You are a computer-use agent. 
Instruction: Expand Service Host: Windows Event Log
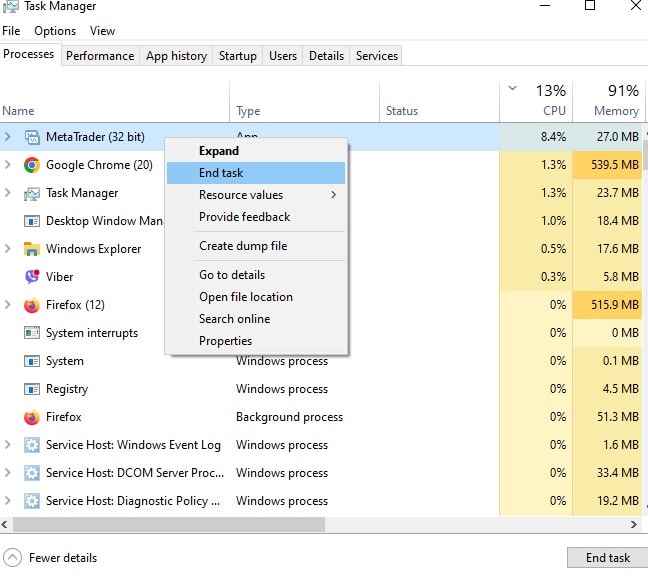point(7,445)
